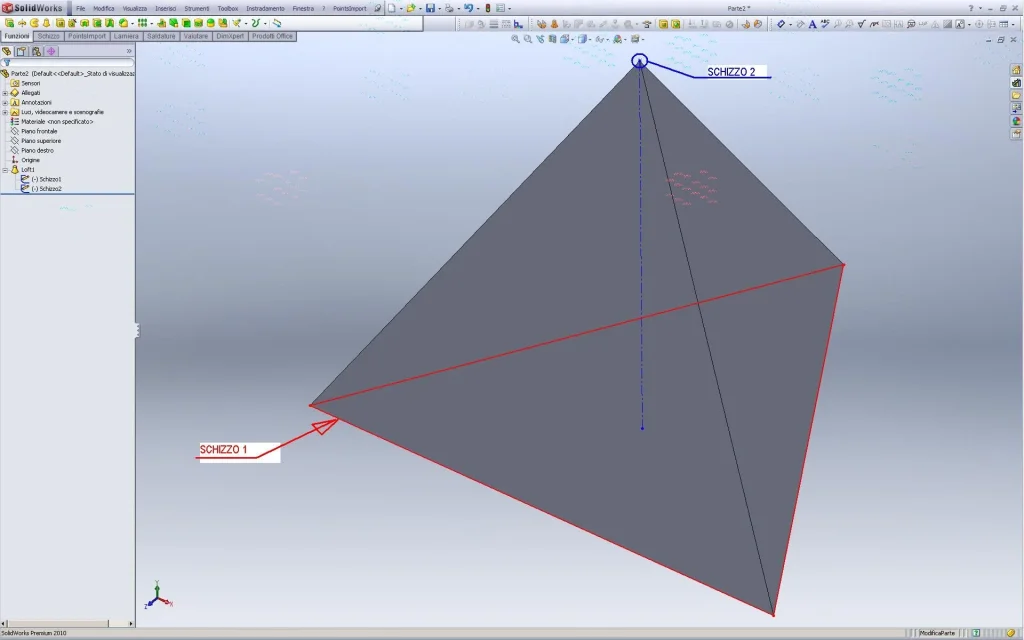Click the Save floppy disk icon
Viewport: 1024px width, 640px height.
point(430,8)
